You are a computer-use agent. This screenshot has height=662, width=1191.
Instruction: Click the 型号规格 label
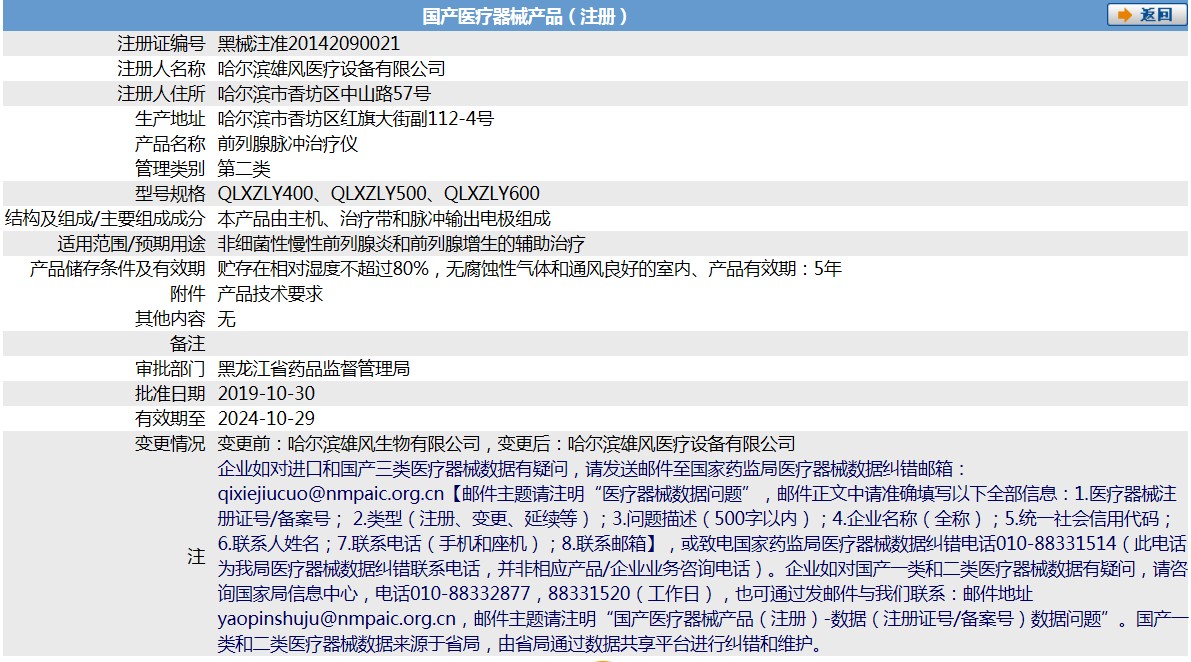[170, 194]
